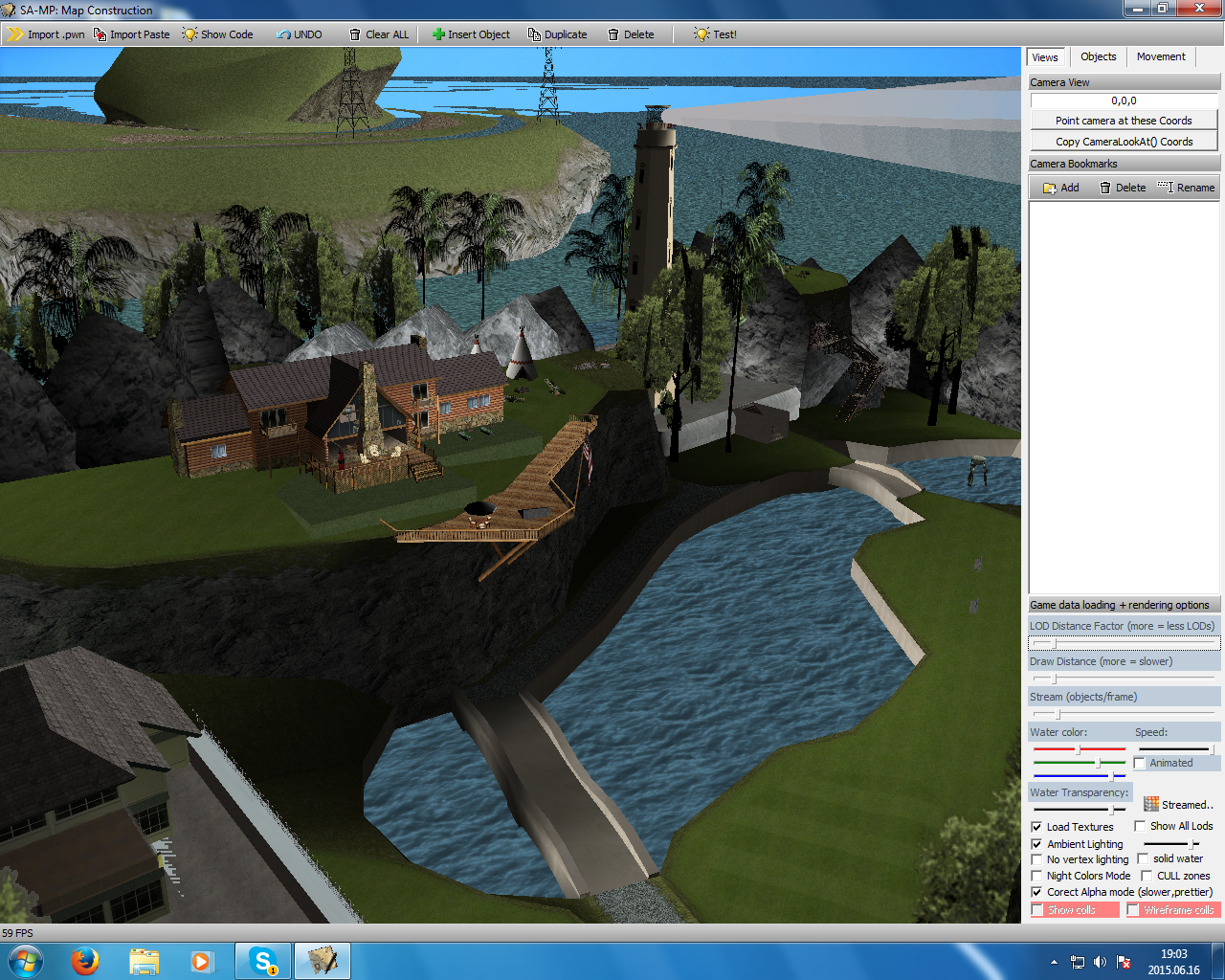The image size is (1225, 980).
Task: Click the network icon in the tray
Action: (x=1077, y=962)
